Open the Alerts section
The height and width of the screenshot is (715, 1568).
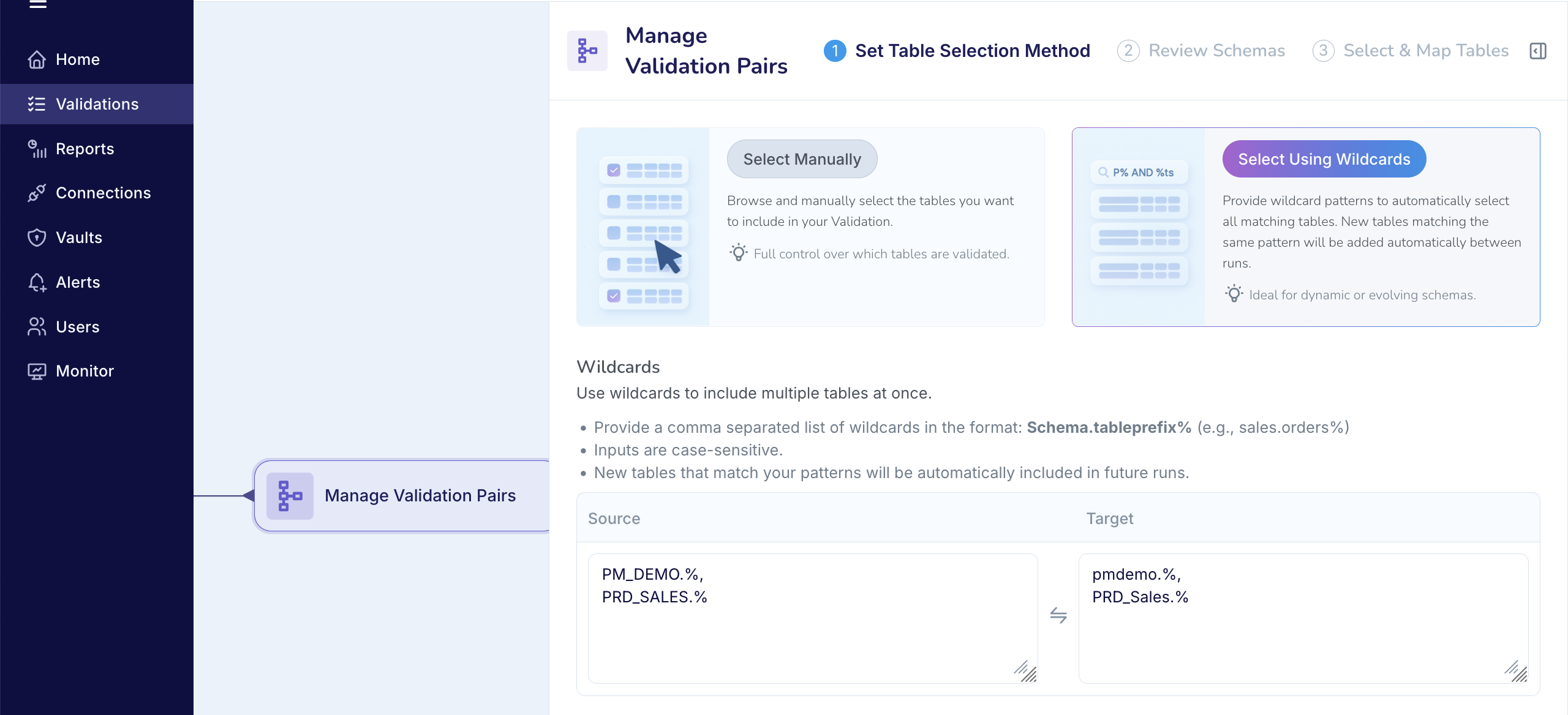click(78, 282)
